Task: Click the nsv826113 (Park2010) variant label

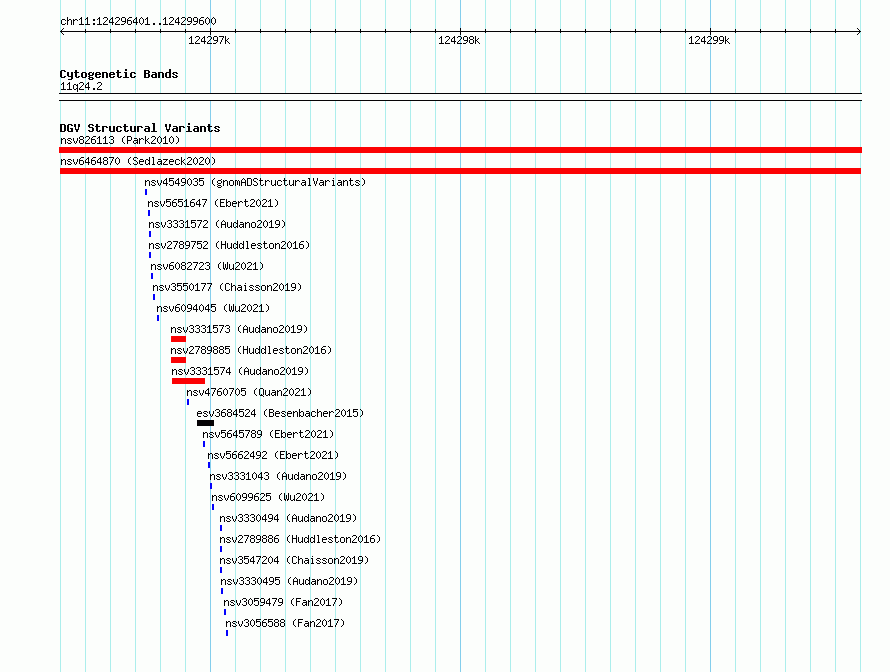Action: [x=120, y=140]
